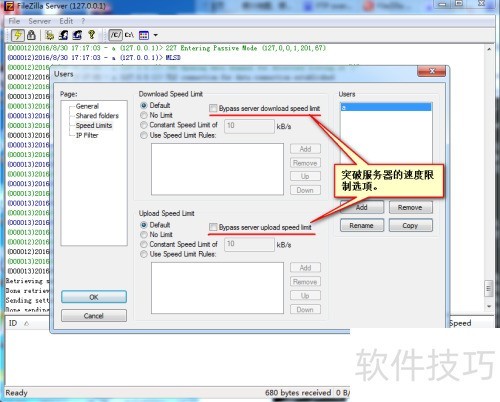Click 'Ready' in status bar

coord(16,393)
